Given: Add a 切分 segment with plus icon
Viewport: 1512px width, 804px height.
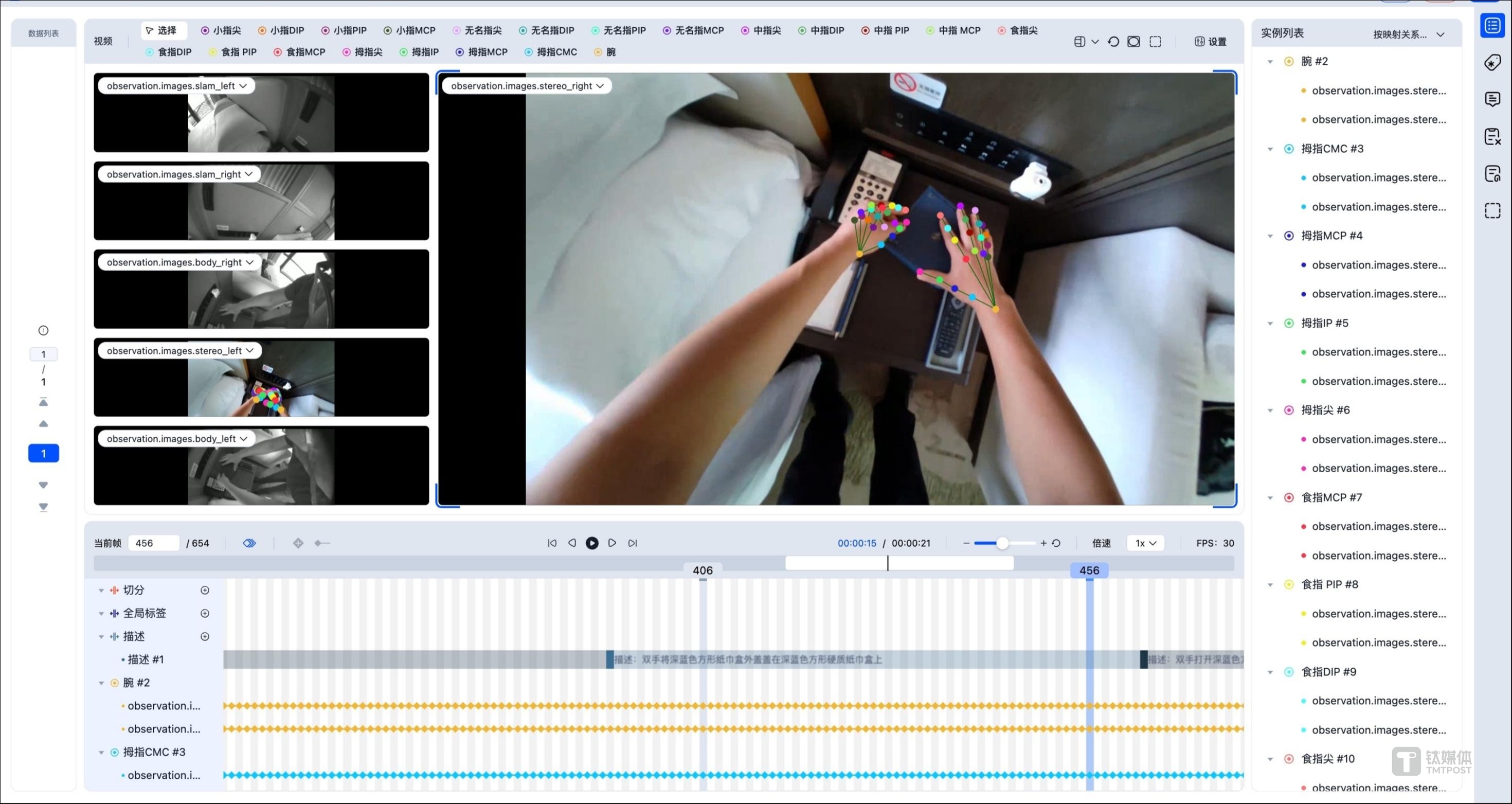Looking at the screenshot, I should click(x=205, y=590).
